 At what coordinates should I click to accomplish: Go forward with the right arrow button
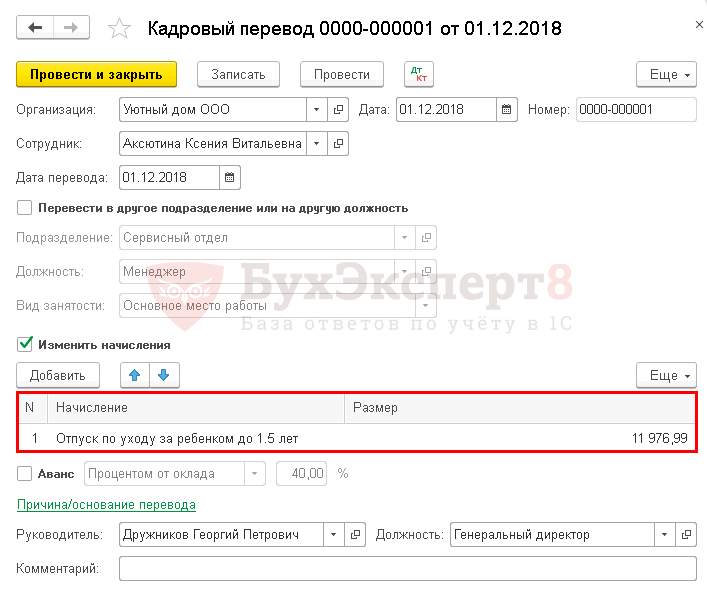point(71,28)
